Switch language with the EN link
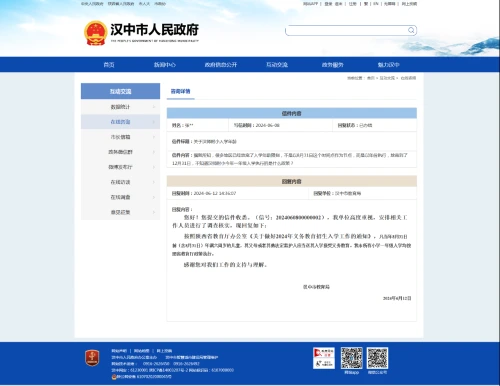This screenshot has height=386, width=500. 376,4
